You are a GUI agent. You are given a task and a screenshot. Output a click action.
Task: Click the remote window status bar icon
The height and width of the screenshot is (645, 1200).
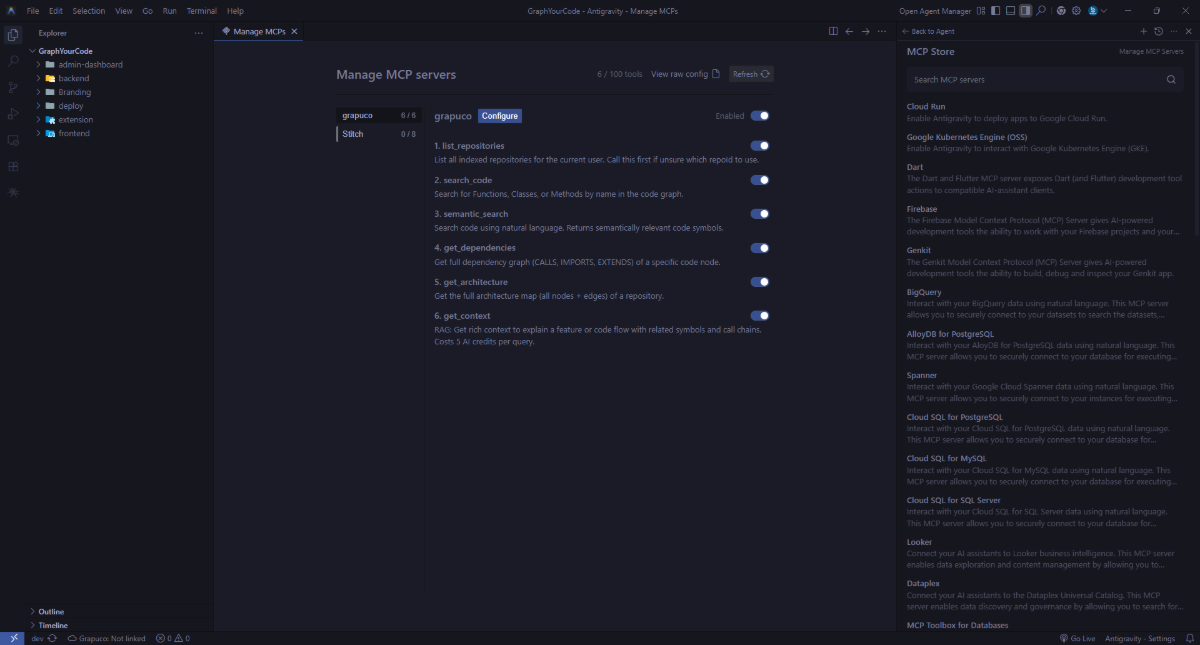pos(12,638)
